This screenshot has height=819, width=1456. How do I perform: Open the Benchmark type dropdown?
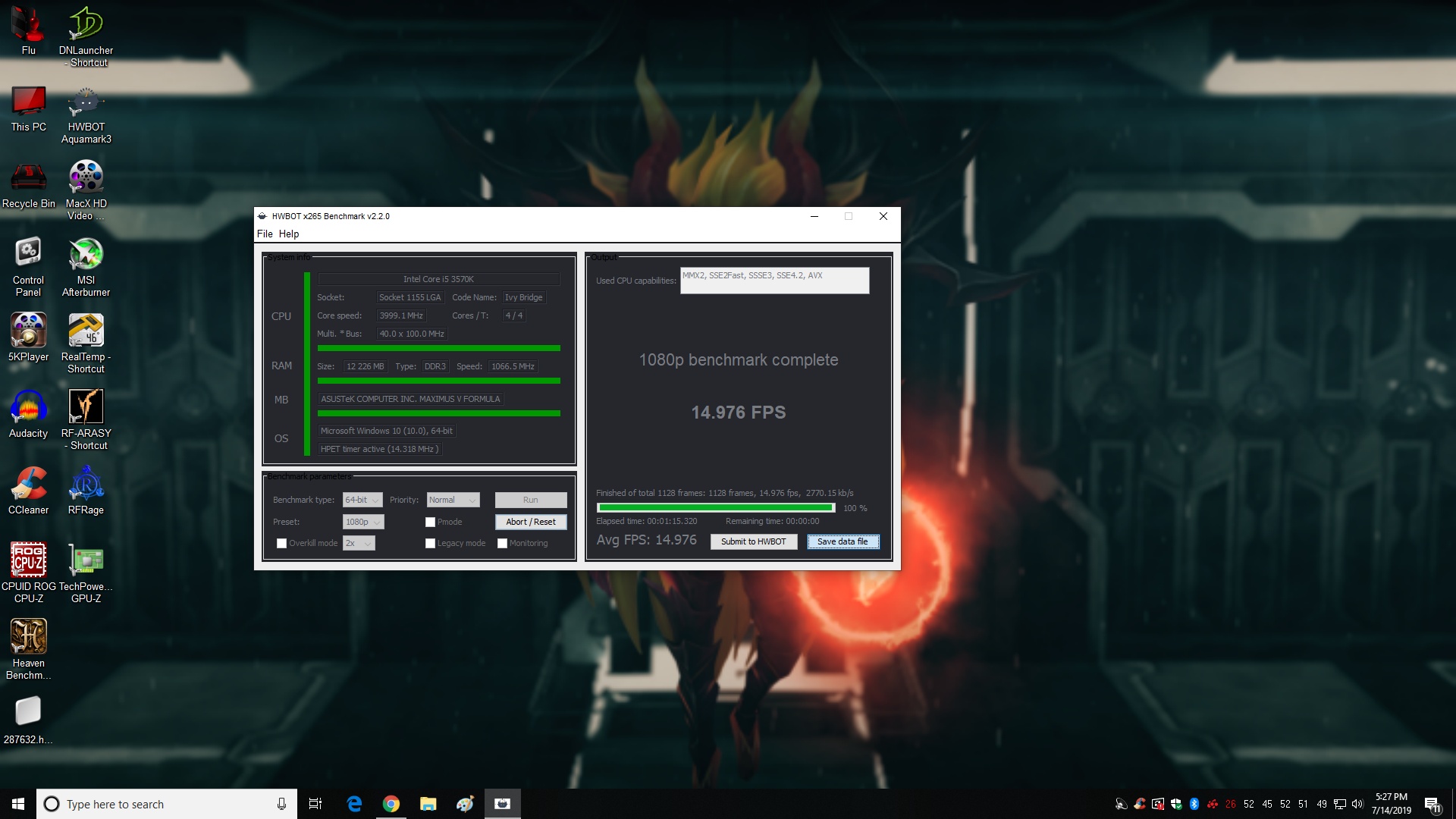click(362, 500)
